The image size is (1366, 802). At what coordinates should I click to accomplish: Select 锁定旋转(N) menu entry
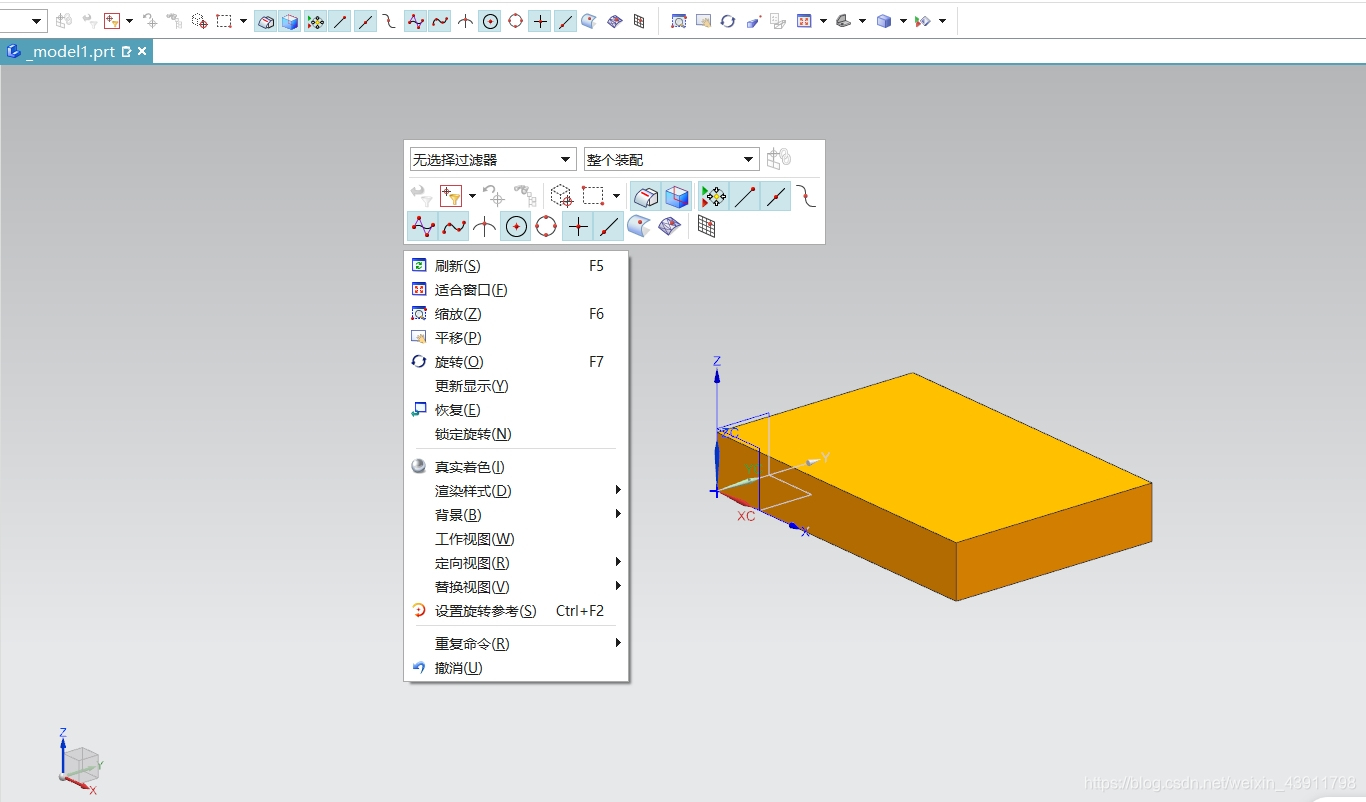click(x=516, y=434)
